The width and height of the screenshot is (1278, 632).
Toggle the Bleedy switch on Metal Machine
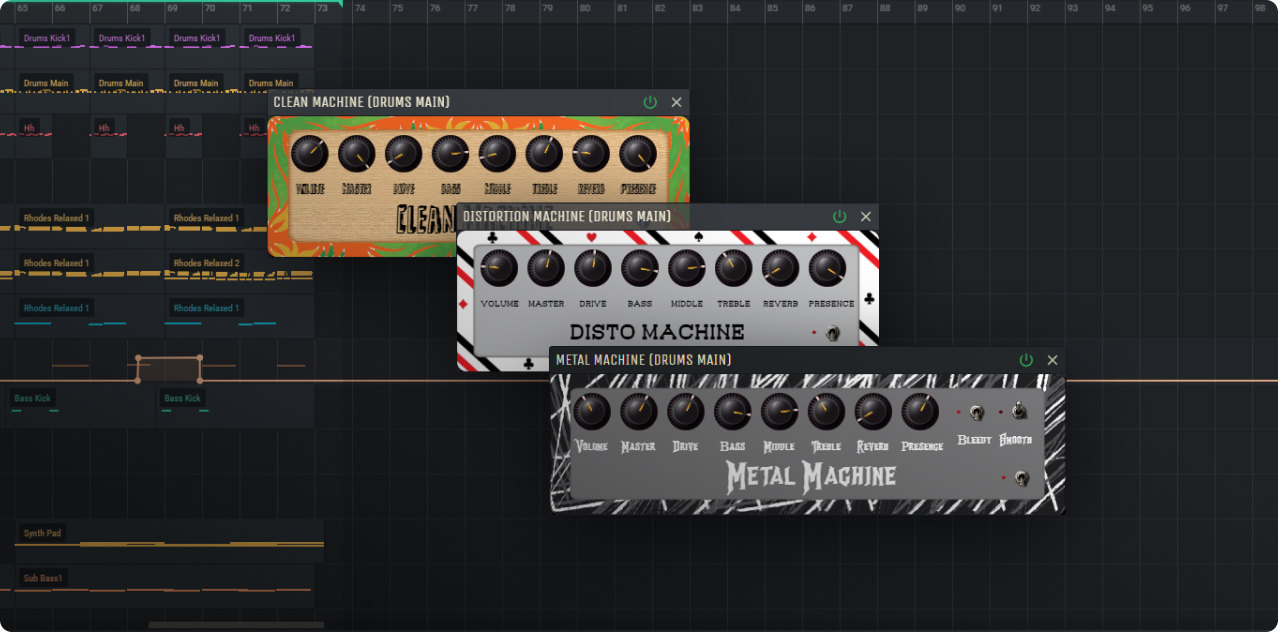pyautogui.click(x=976, y=412)
